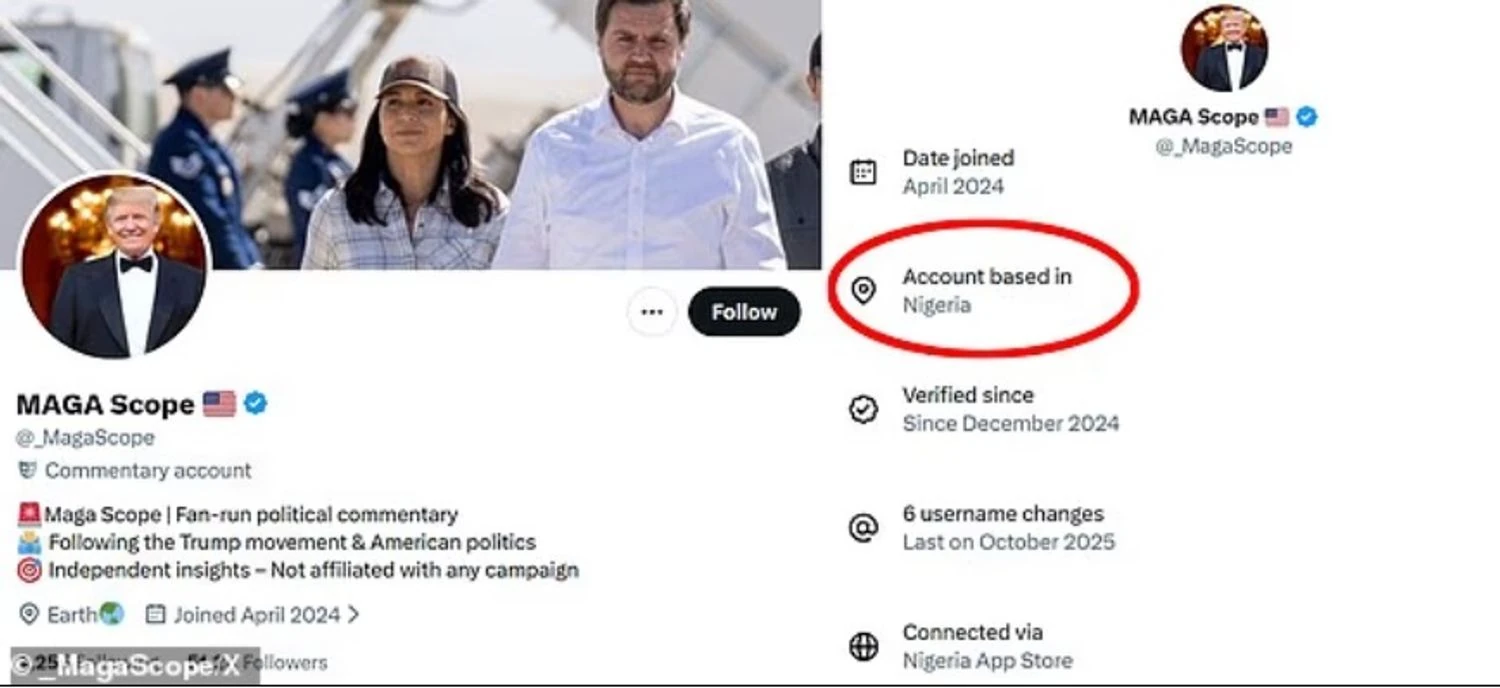Image resolution: width=1500 pixels, height=688 pixels.
Task: Click the Joined April 2024 link
Action: click(256, 614)
